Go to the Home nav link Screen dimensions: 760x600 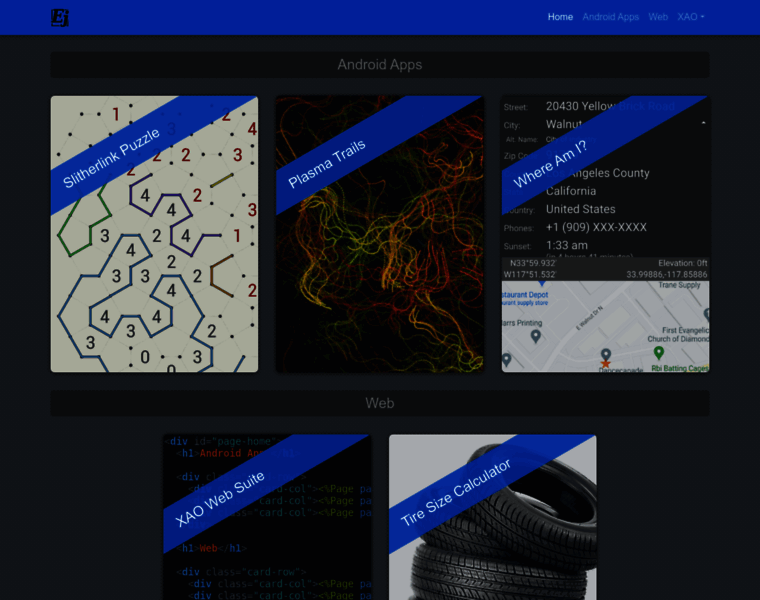[x=560, y=17]
